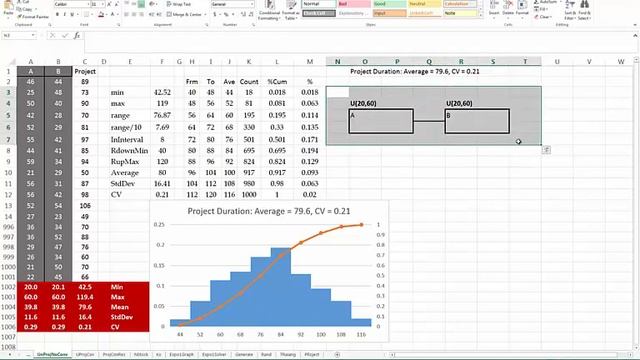Apply the font color A

113,15
